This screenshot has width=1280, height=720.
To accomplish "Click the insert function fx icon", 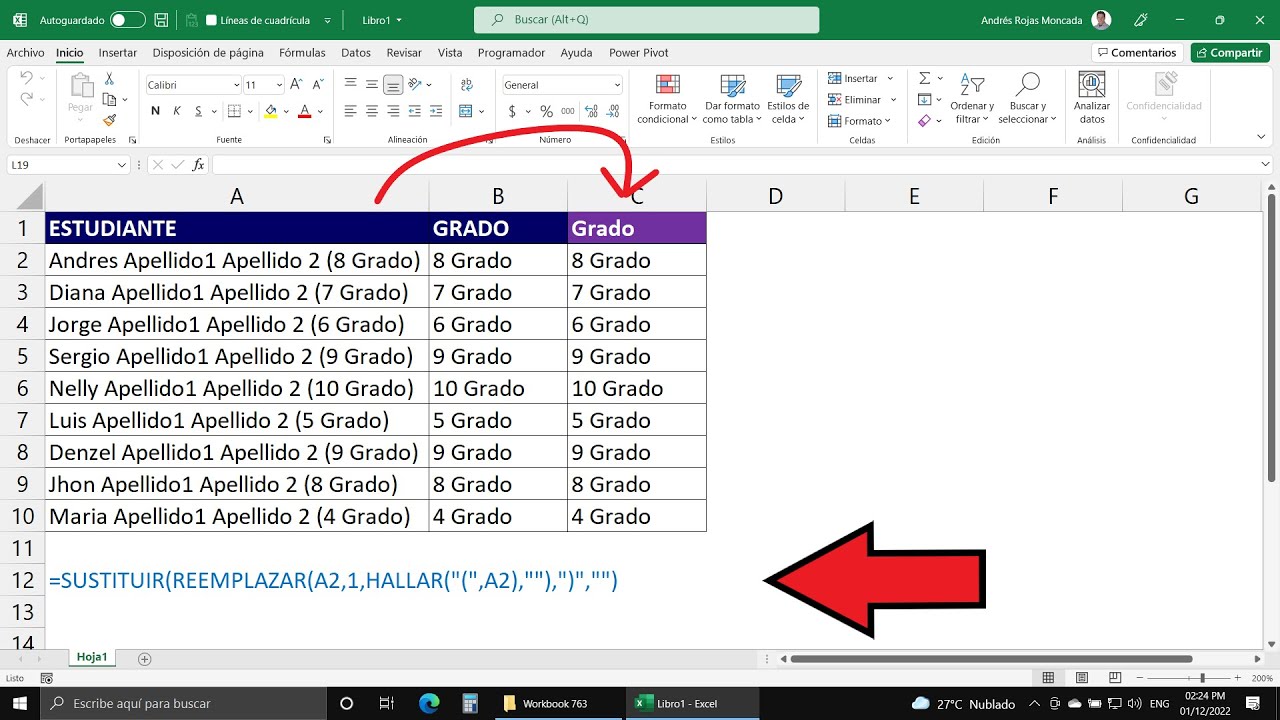I will pyautogui.click(x=198, y=165).
